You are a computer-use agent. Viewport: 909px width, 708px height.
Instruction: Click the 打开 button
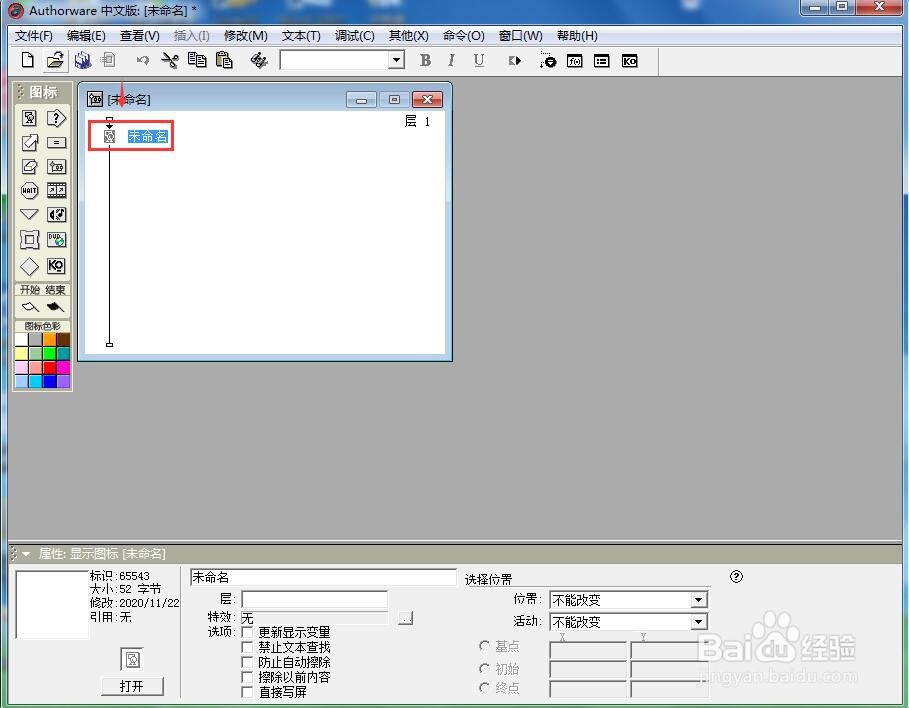(x=132, y=686)
